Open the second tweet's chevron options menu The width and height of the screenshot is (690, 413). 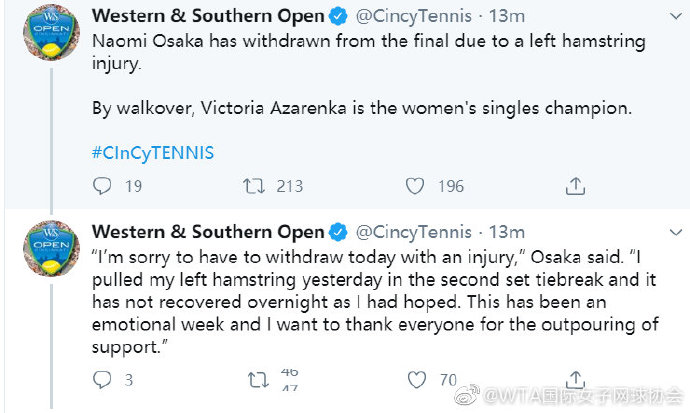point(675,232)
